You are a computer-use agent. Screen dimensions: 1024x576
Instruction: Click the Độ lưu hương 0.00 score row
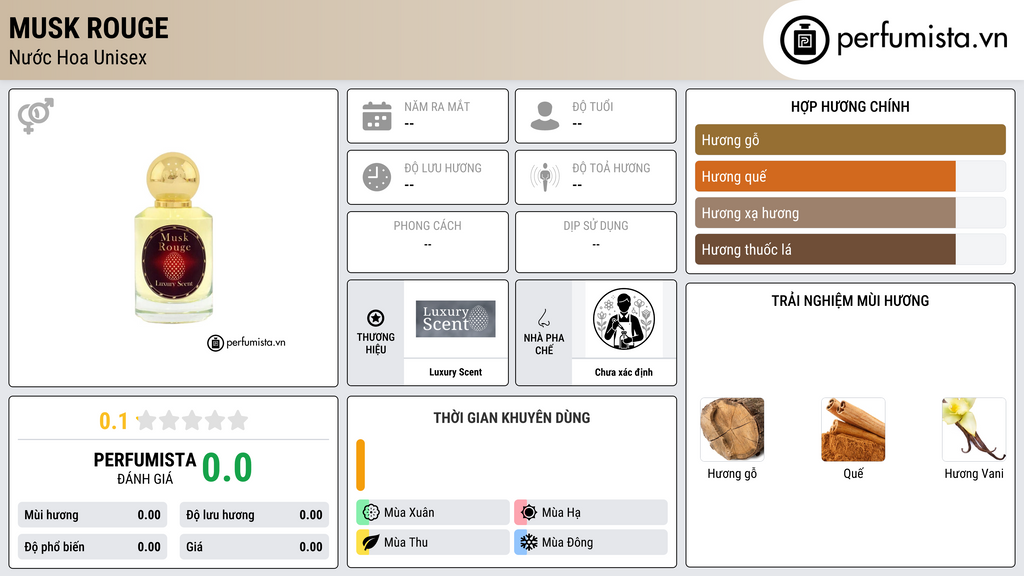[x=254, y=515]
